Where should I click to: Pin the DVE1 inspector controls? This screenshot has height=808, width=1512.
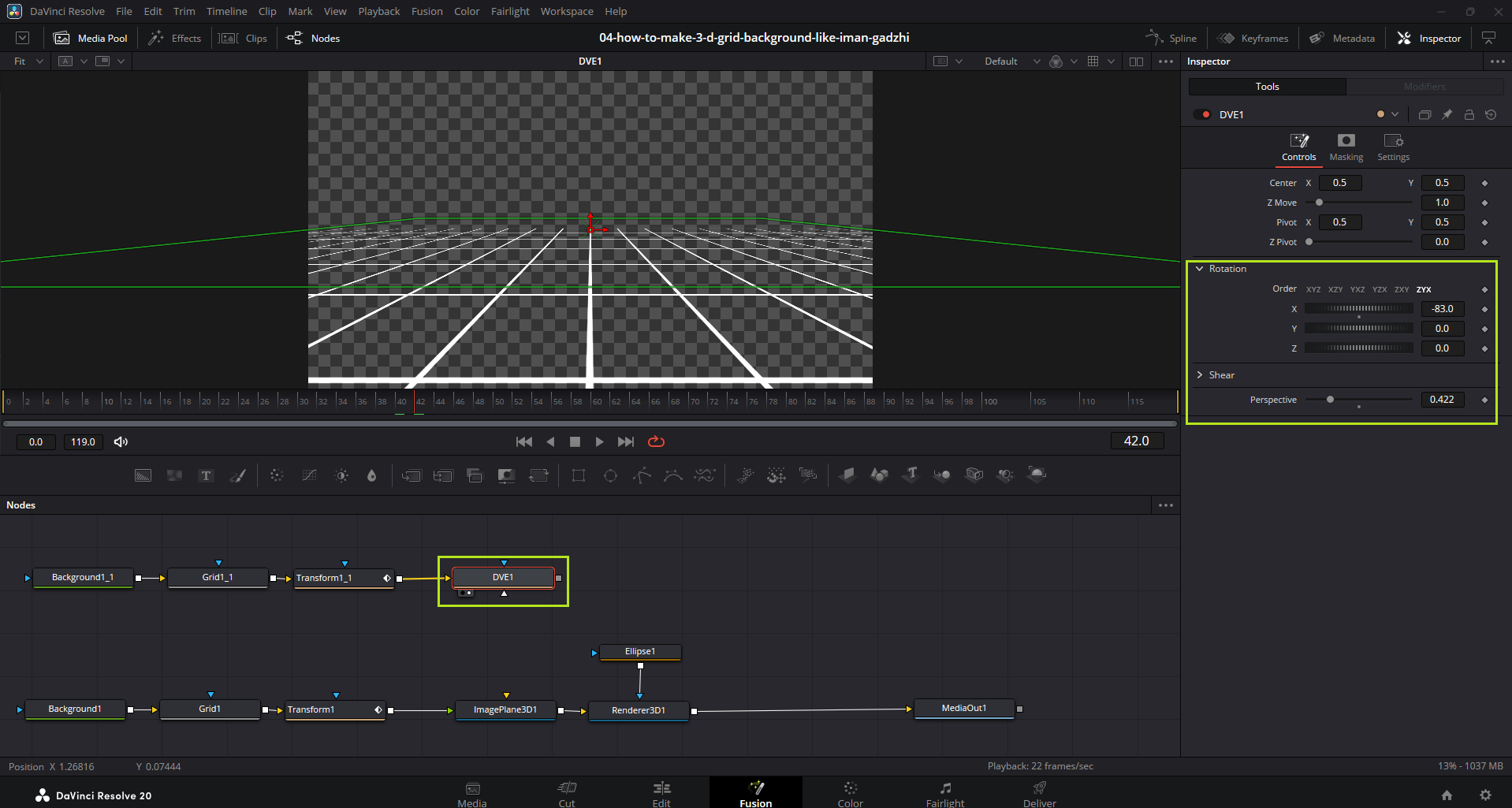click(x=1447, y=115)
